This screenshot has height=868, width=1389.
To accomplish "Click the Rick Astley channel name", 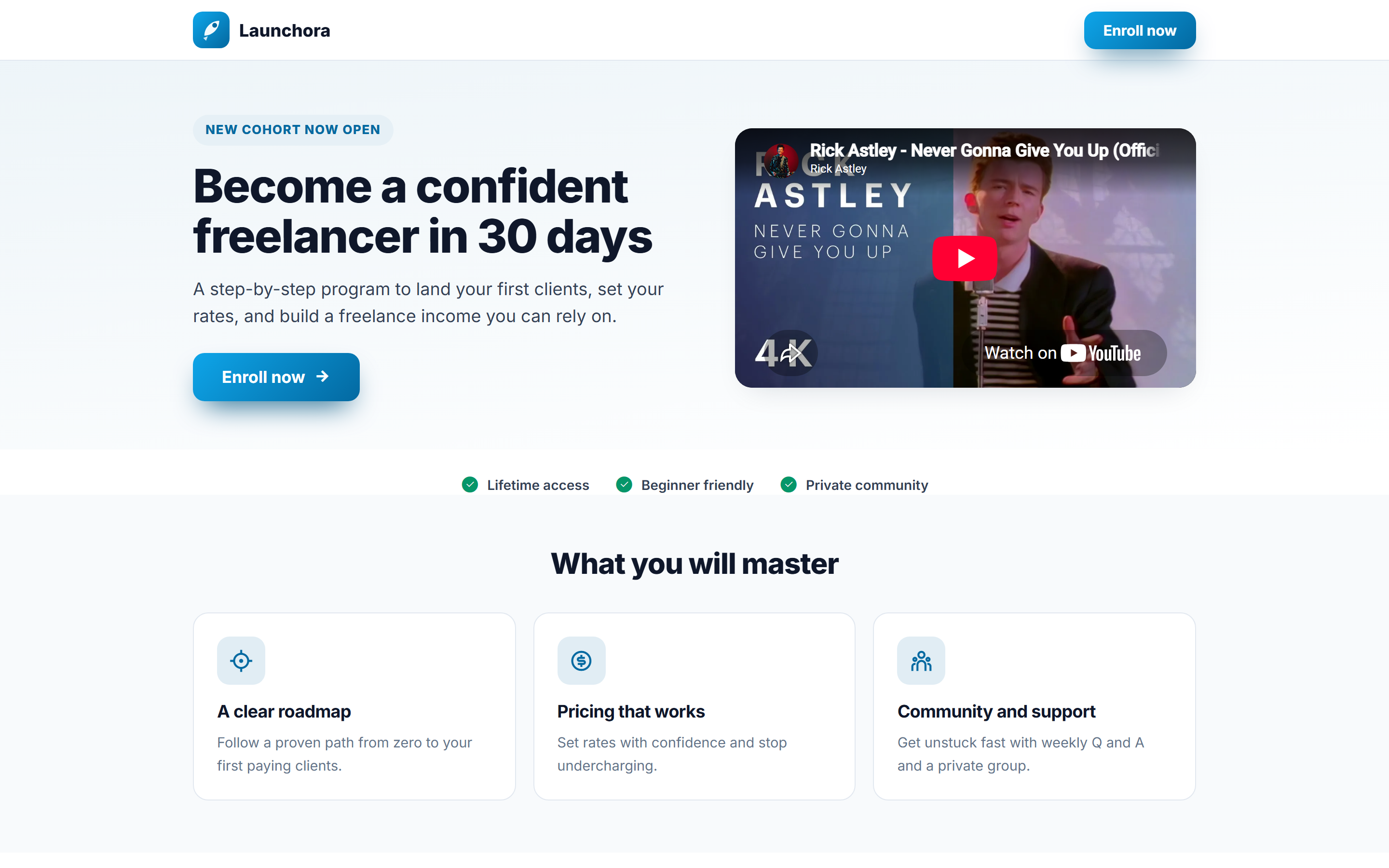I will 838,169.
